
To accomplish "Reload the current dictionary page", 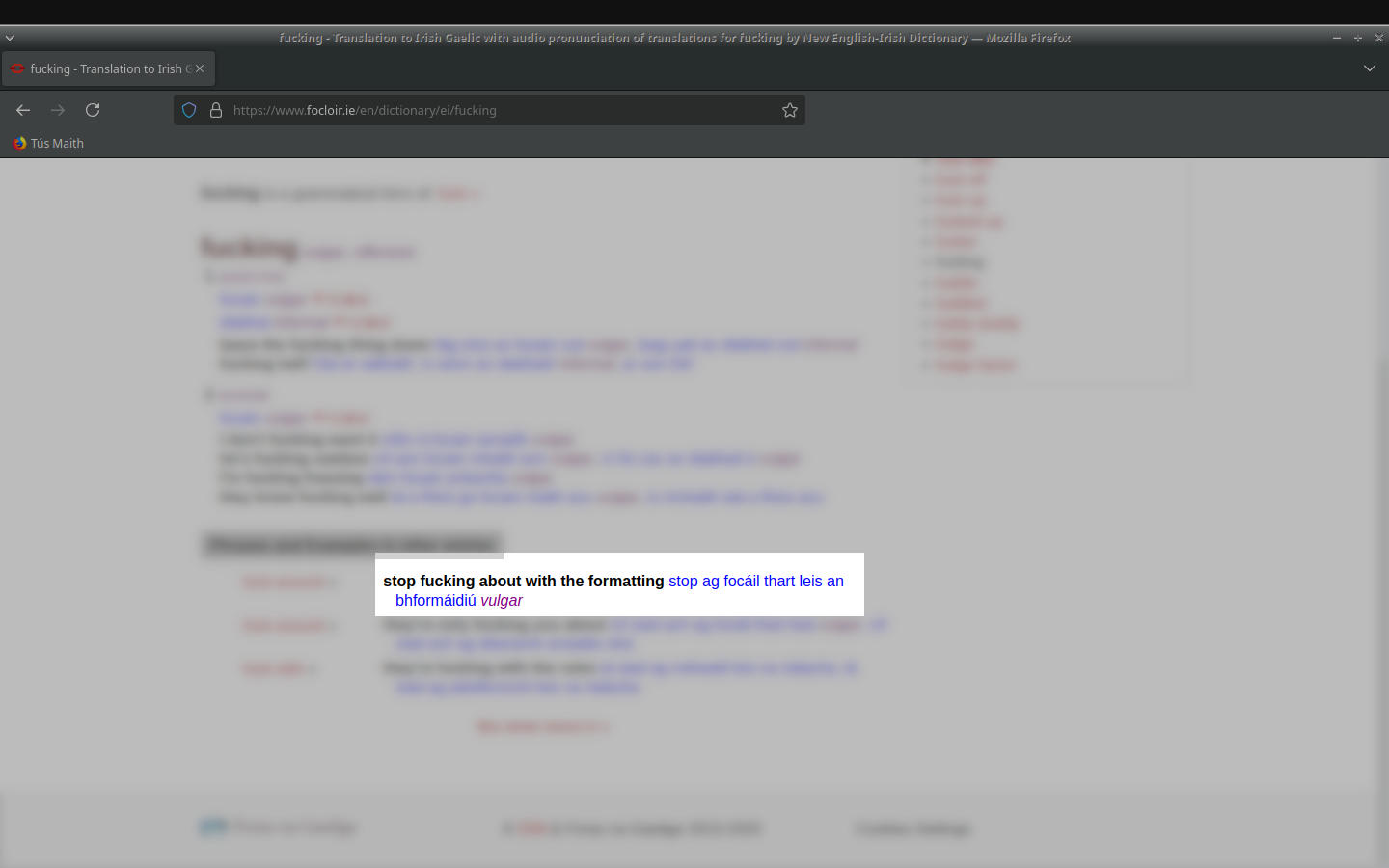I will click(x=93, y=110).
